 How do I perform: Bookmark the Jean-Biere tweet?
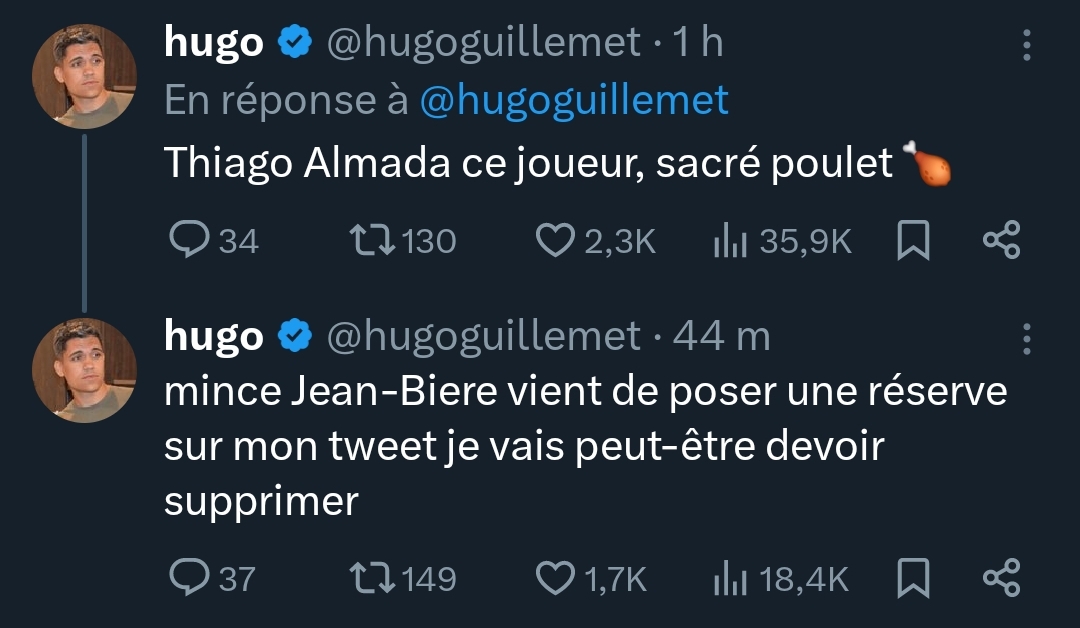913,577
